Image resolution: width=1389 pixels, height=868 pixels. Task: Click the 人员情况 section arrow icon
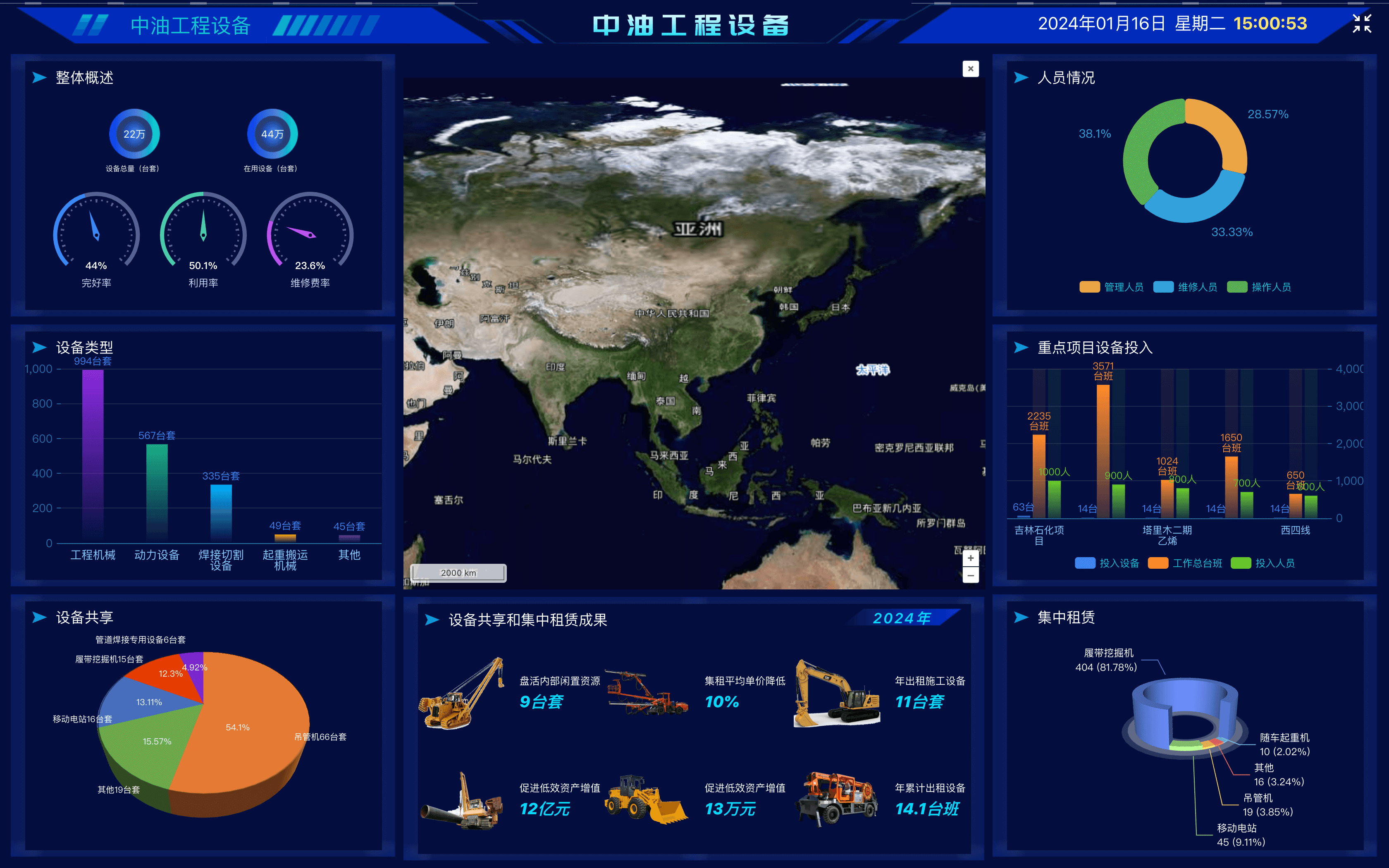pyautogui.click(x=1021, y=78)
